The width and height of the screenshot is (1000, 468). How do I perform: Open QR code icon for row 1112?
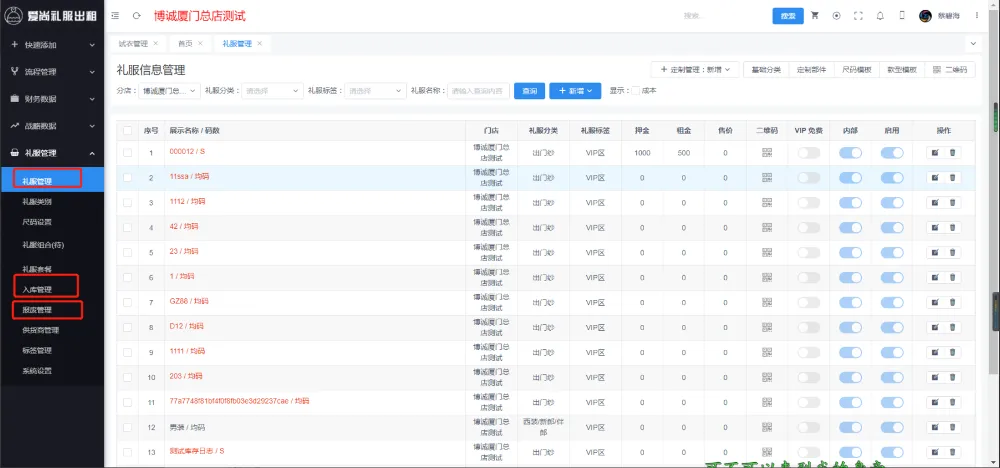767,202
